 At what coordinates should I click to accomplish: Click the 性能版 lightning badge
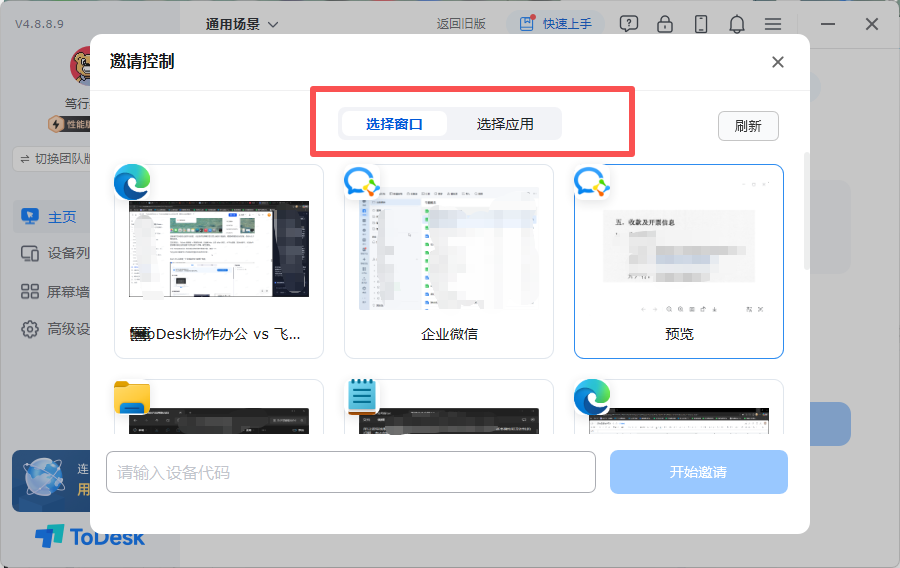click(x=69, y=124)
